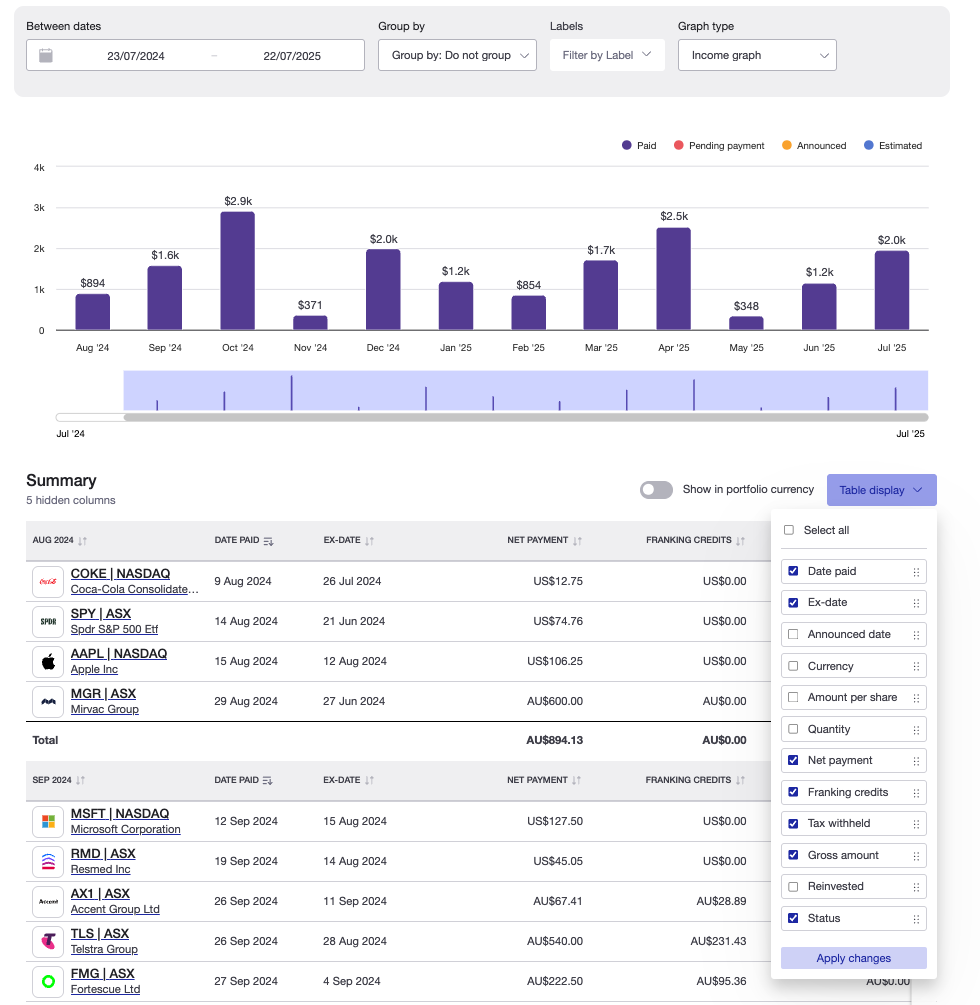Click the Telstra Group logo
Screen dimensions: 980x1005
47,941
